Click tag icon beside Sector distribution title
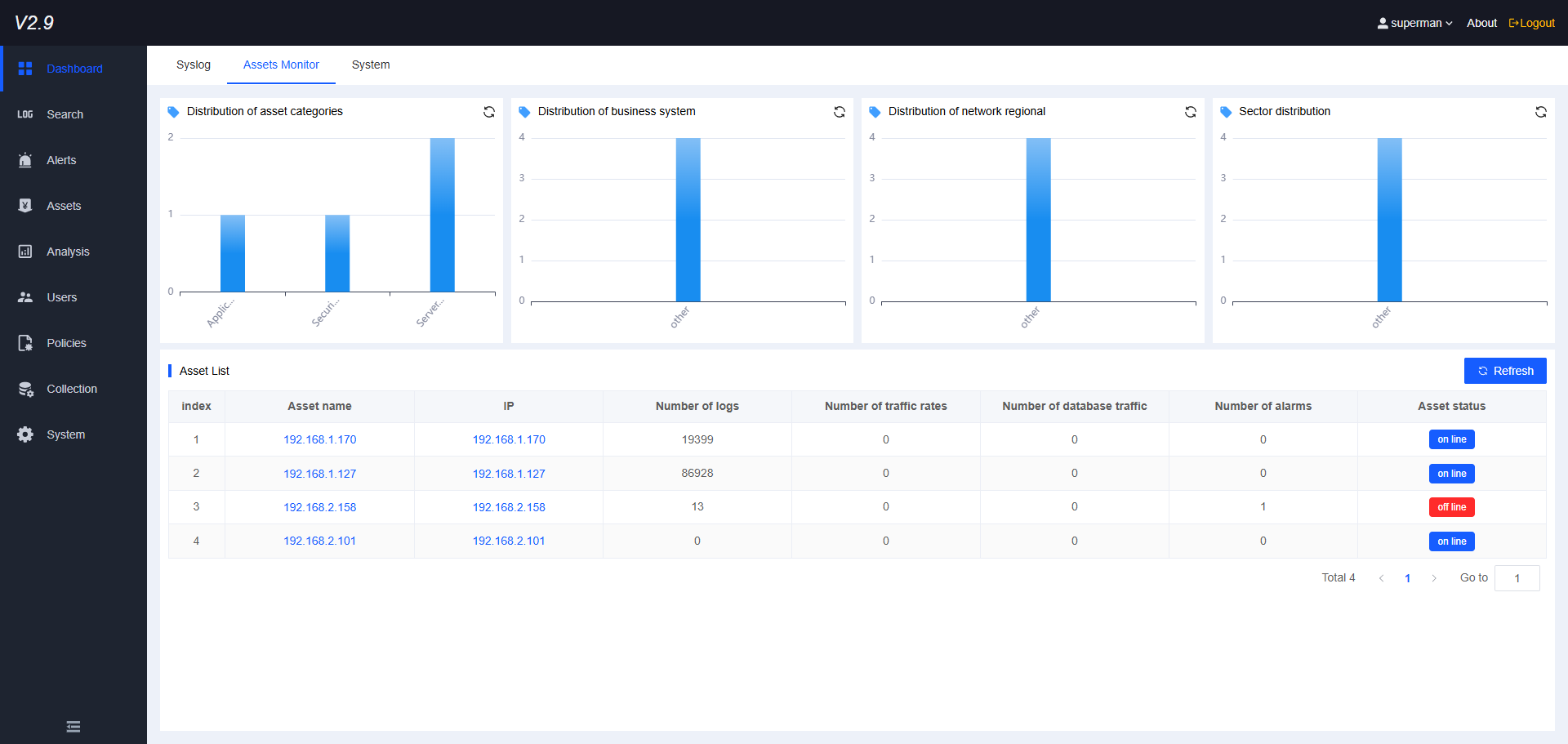Image resolution: width=1568 pixels, height=744 pixels. click(1226, 112)
